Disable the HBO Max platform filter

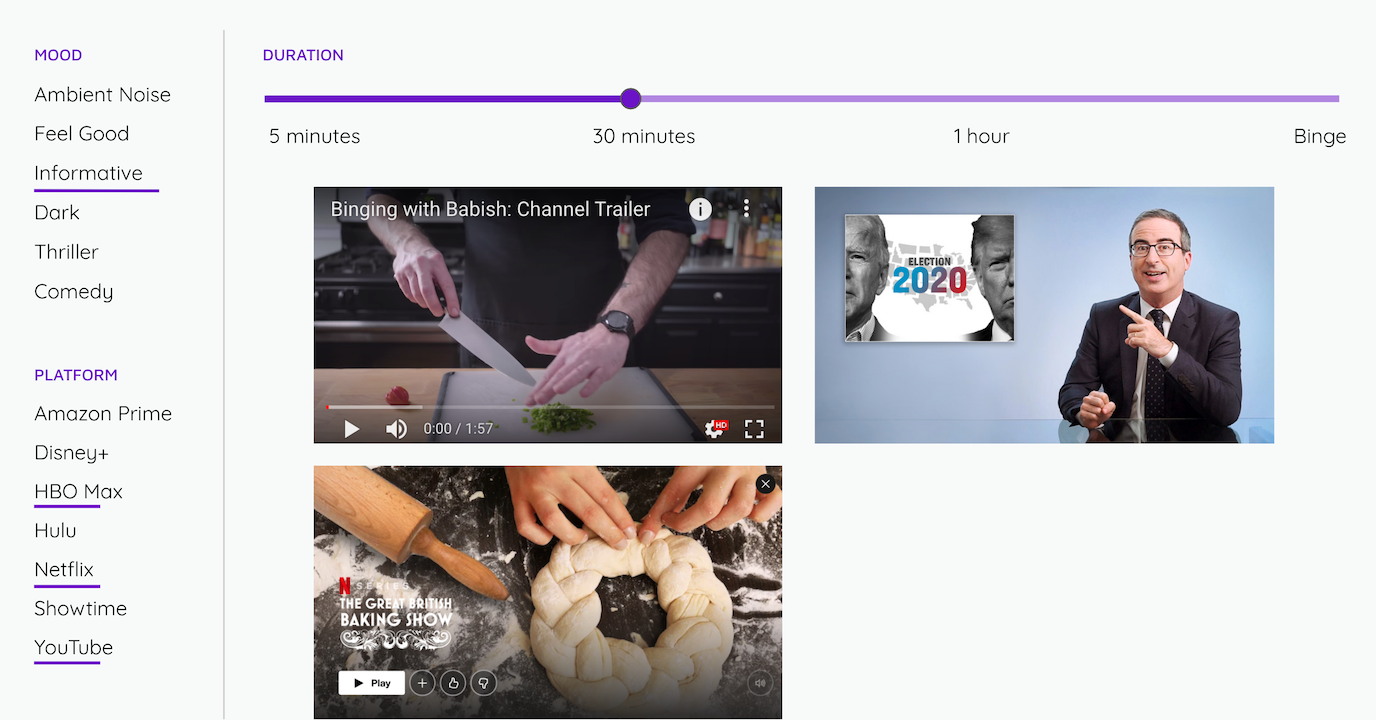(79, 492)
